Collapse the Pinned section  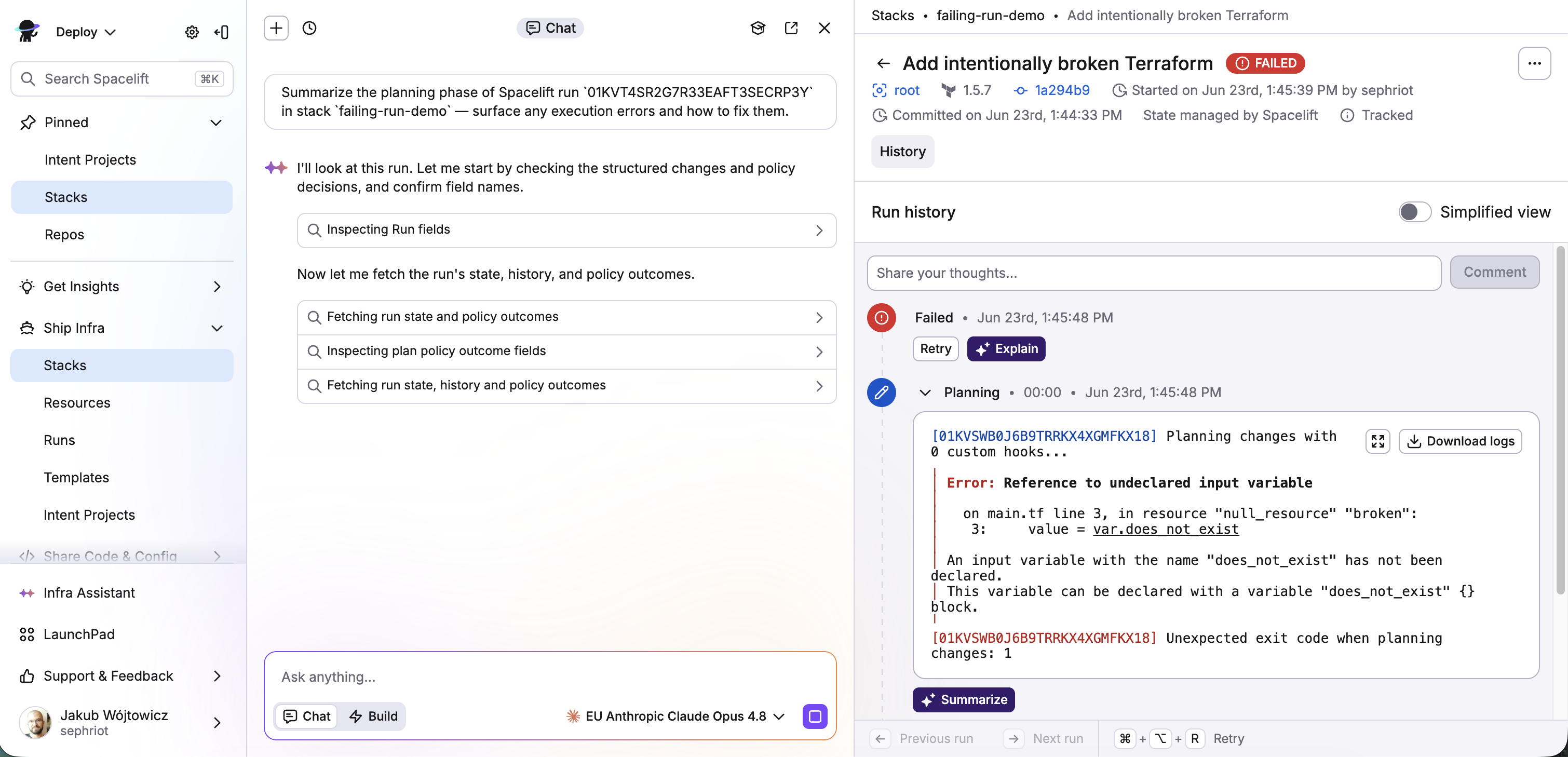[x=216, y=123]
